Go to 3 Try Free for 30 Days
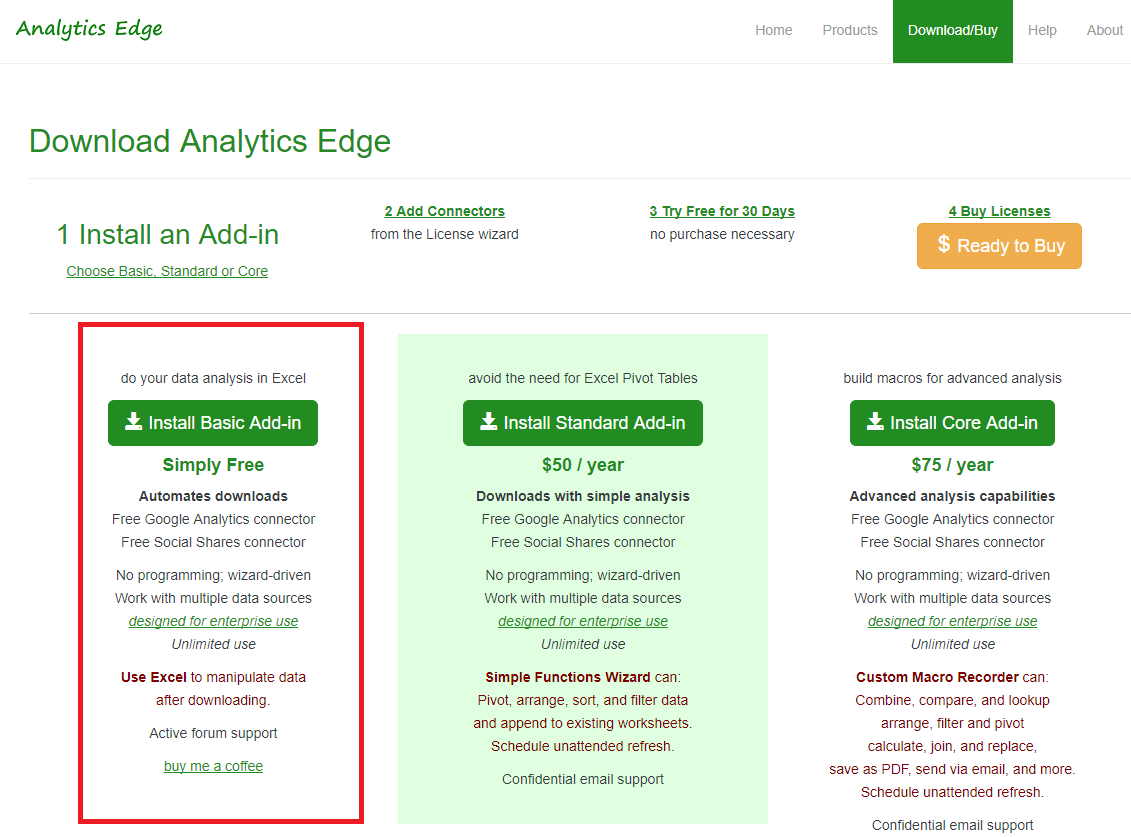Image resolution: width=1131 pixels, height=837 pixels. click(x=722, y=211)
